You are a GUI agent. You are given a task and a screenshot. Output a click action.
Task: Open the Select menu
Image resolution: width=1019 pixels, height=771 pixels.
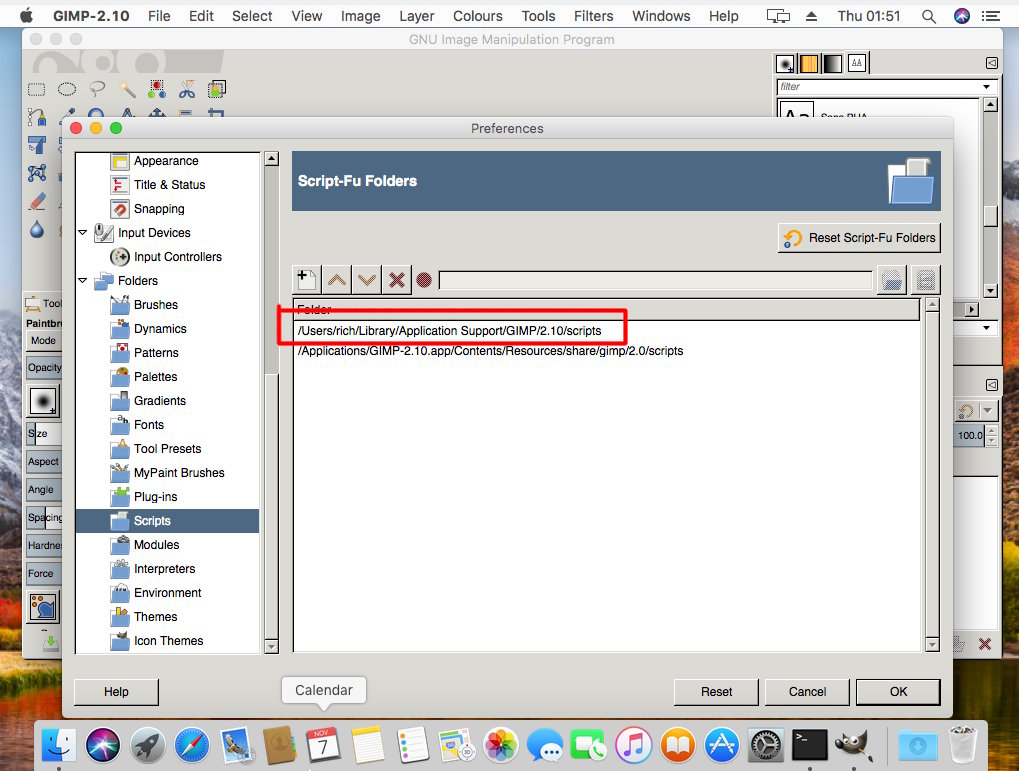pyautogui.click(x=252, y=16)
